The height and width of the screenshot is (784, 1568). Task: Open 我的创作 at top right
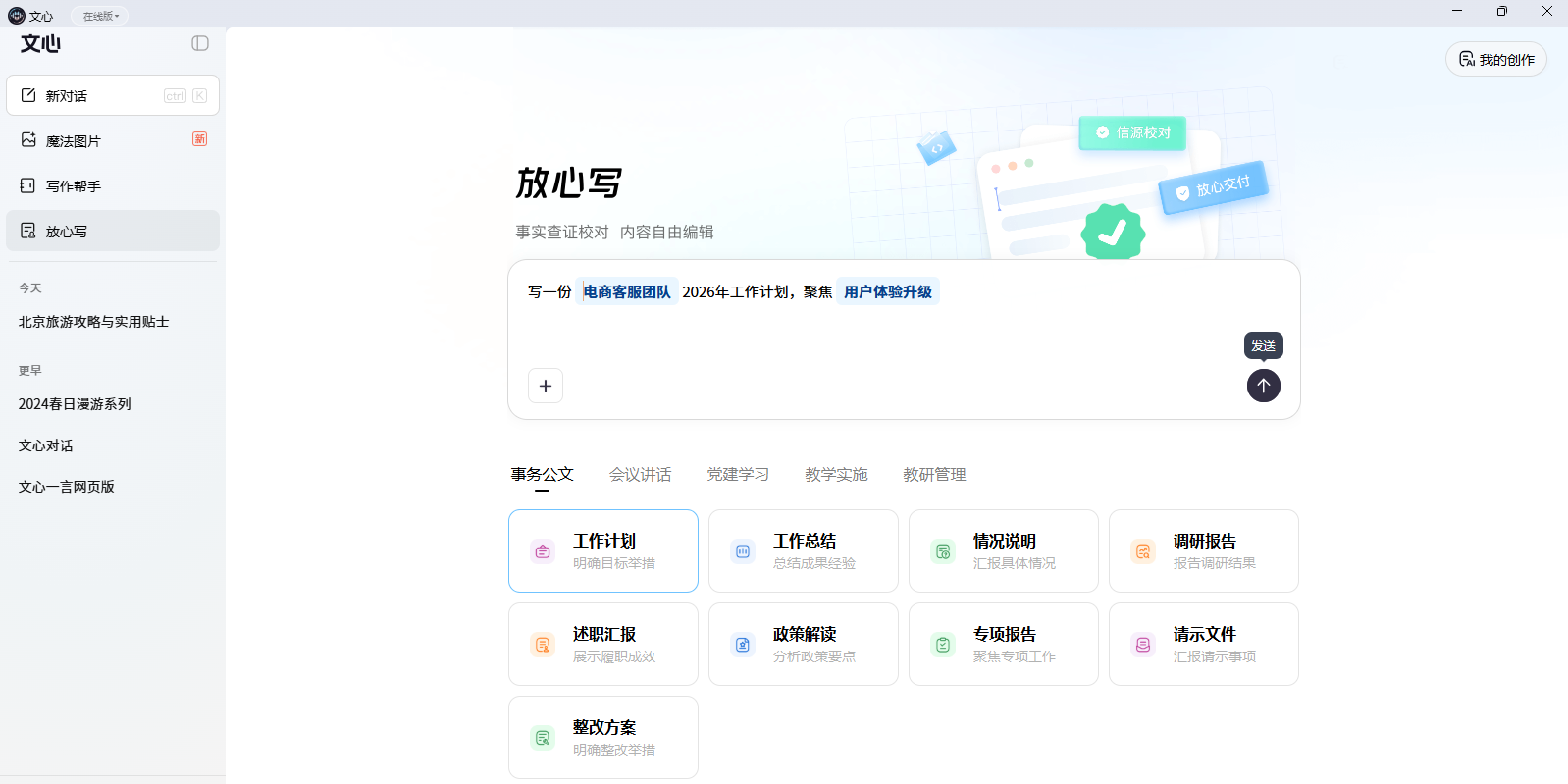1495,60
